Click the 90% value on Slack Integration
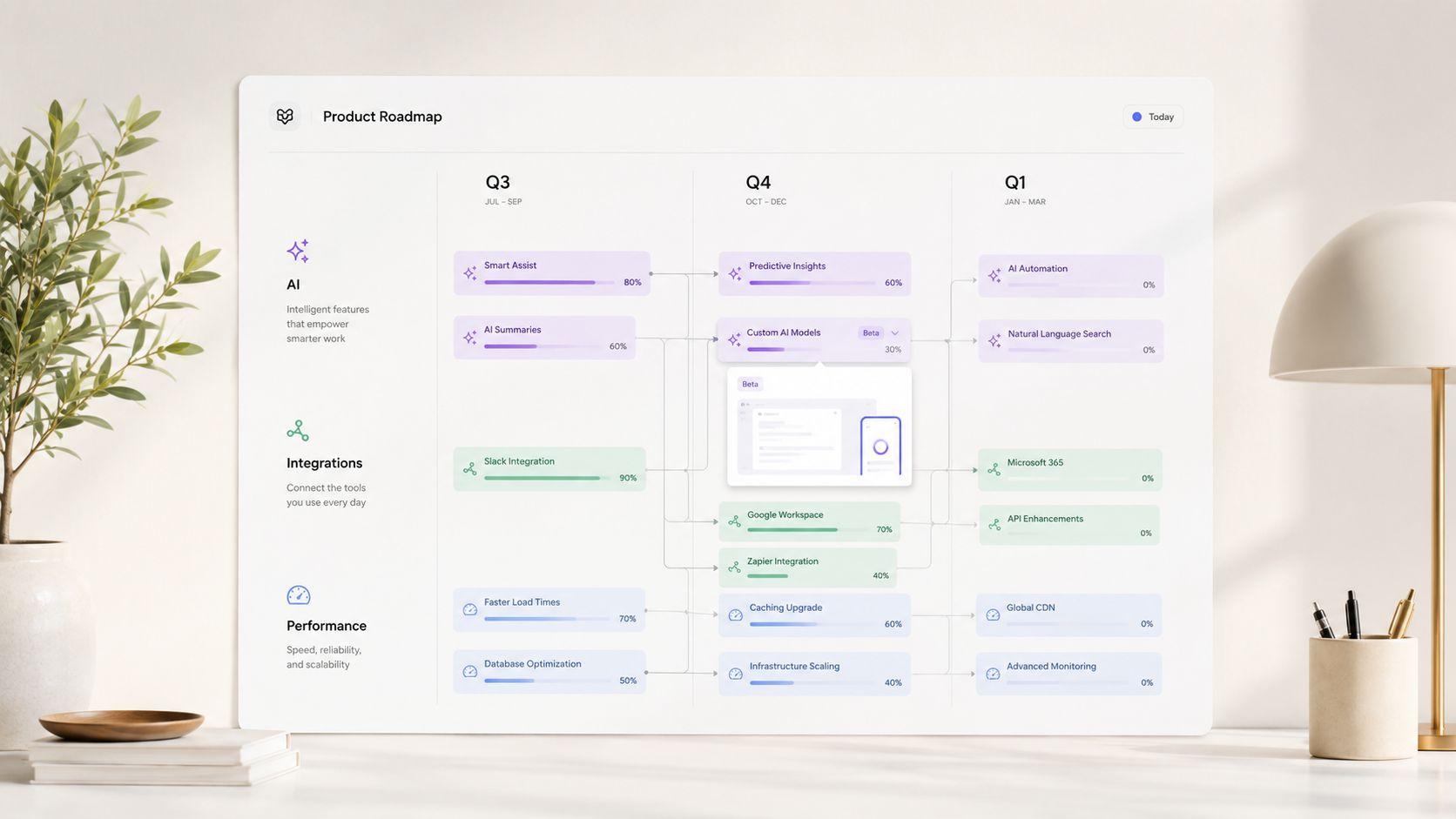This screenshot has height=819, width=1456. (x=628, y=478)
